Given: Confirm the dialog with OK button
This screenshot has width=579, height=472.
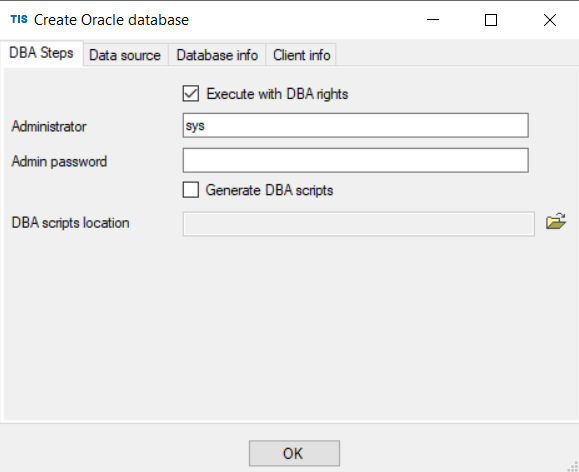Looking at the screenshot, I should 294,453.
